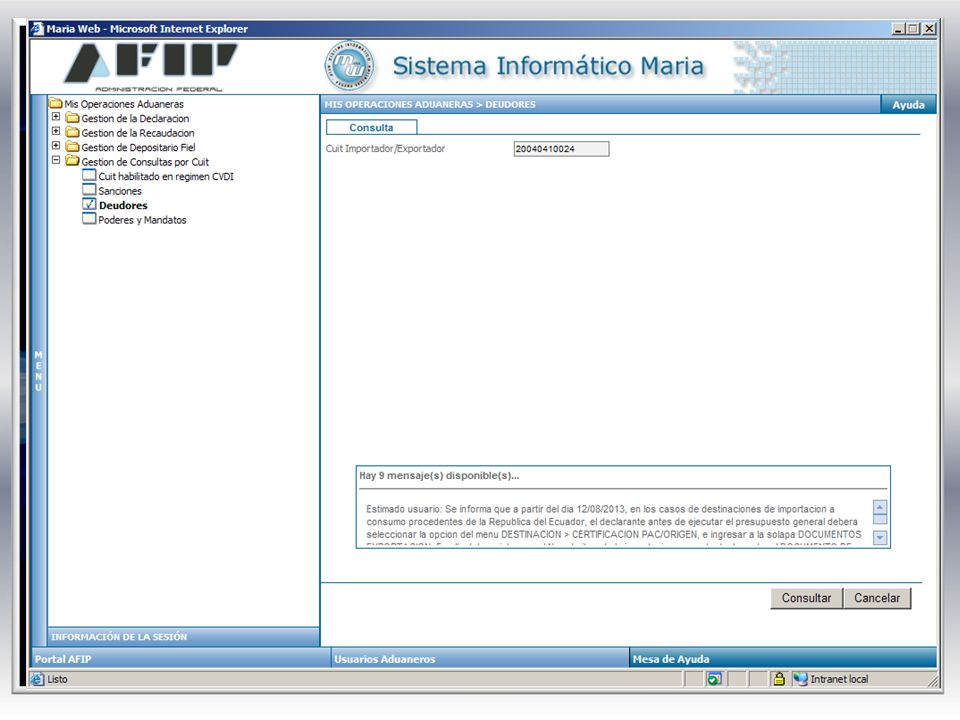Viewport: 960px width, 720px height.
Task: Open the Información de la Sesión panel
Action: (x=183, y=637)
